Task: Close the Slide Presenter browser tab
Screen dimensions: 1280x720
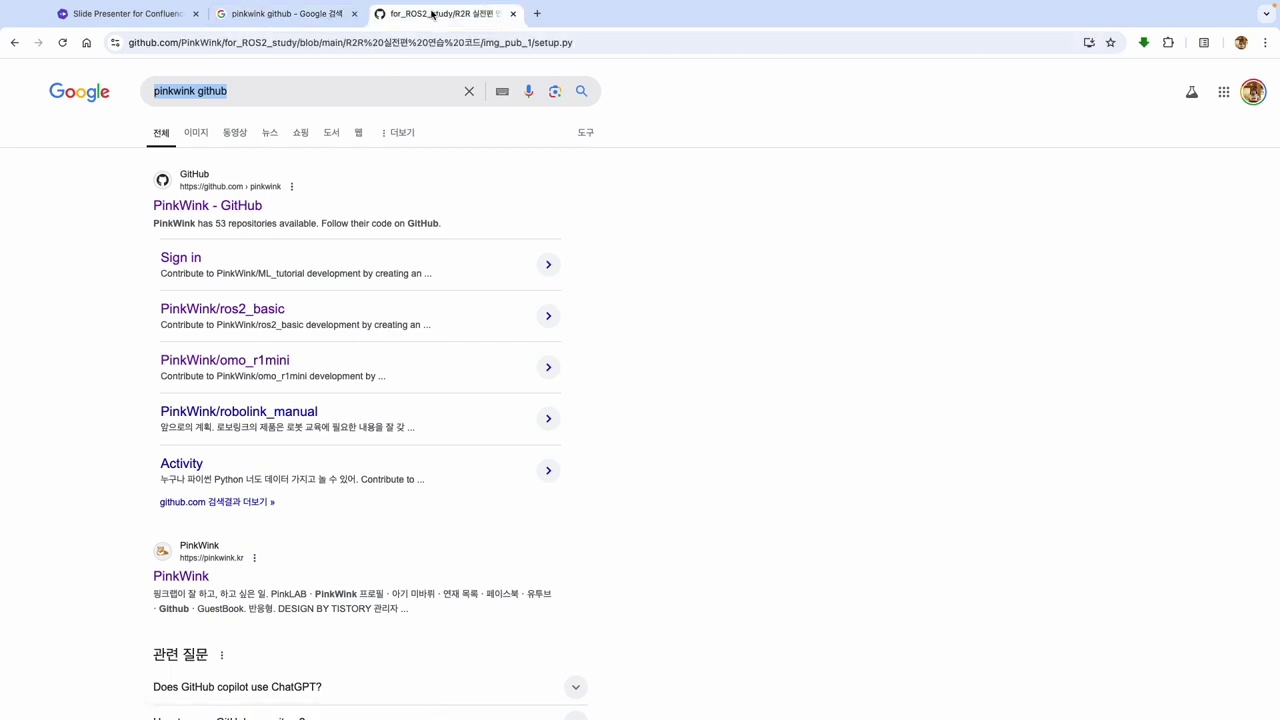Action: tap(195, 14)
